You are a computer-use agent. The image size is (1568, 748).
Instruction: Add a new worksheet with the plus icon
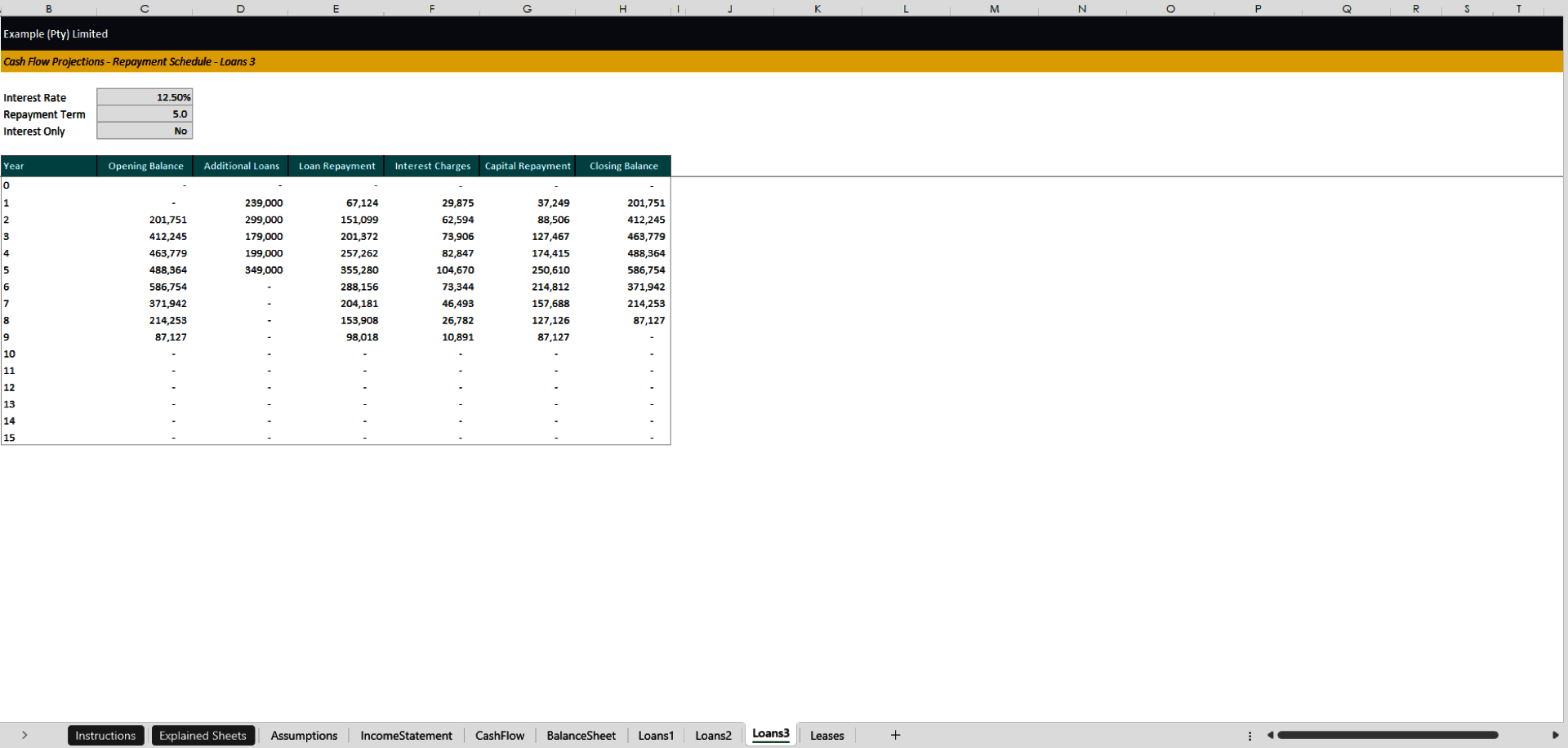(895, 735)
